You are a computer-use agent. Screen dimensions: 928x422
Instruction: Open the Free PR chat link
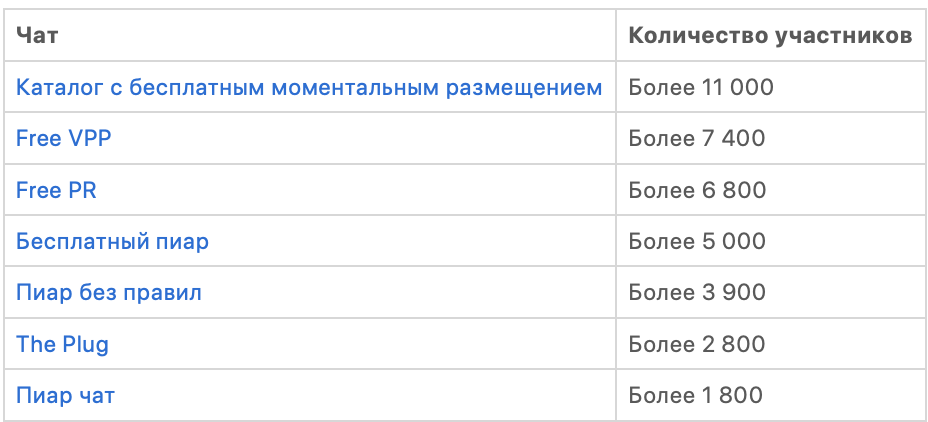56,190
